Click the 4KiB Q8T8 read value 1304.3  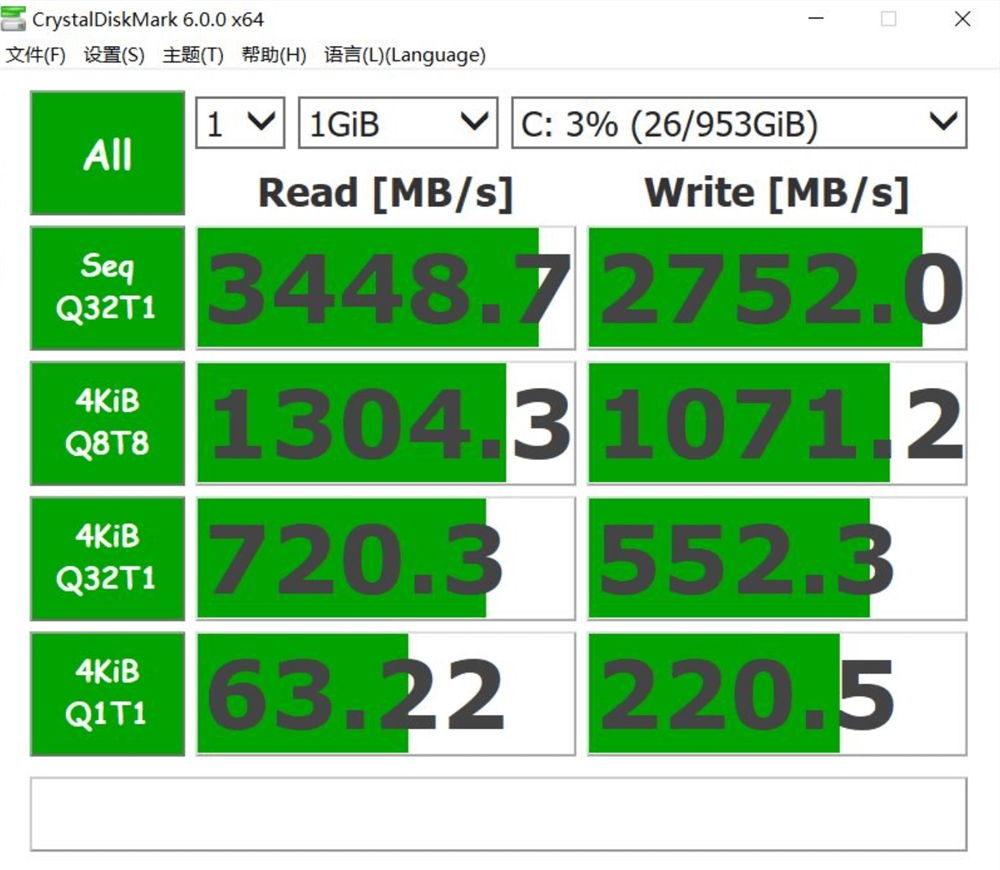point(386,423)
